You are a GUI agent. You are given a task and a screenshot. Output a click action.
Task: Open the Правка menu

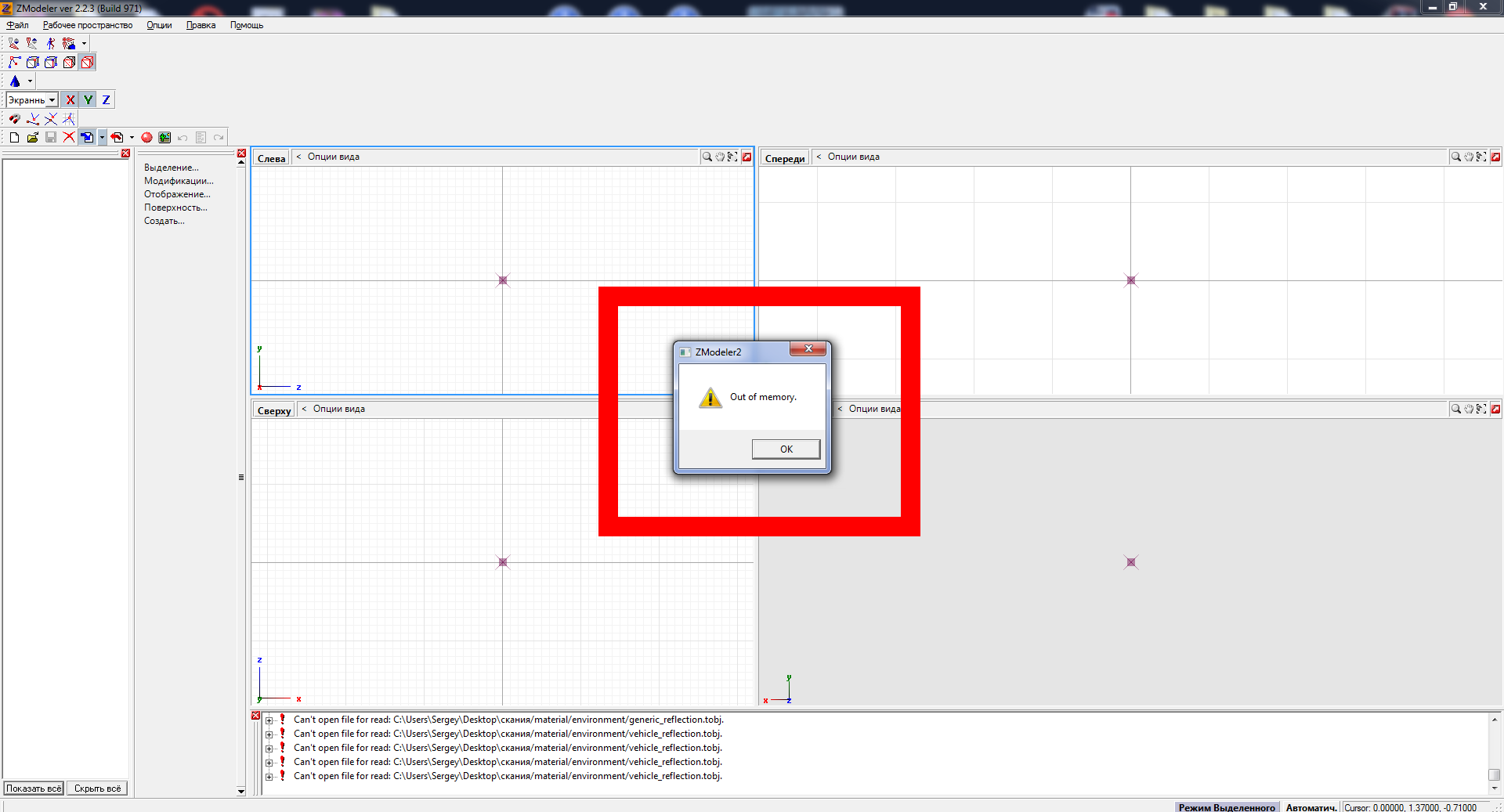201,25
